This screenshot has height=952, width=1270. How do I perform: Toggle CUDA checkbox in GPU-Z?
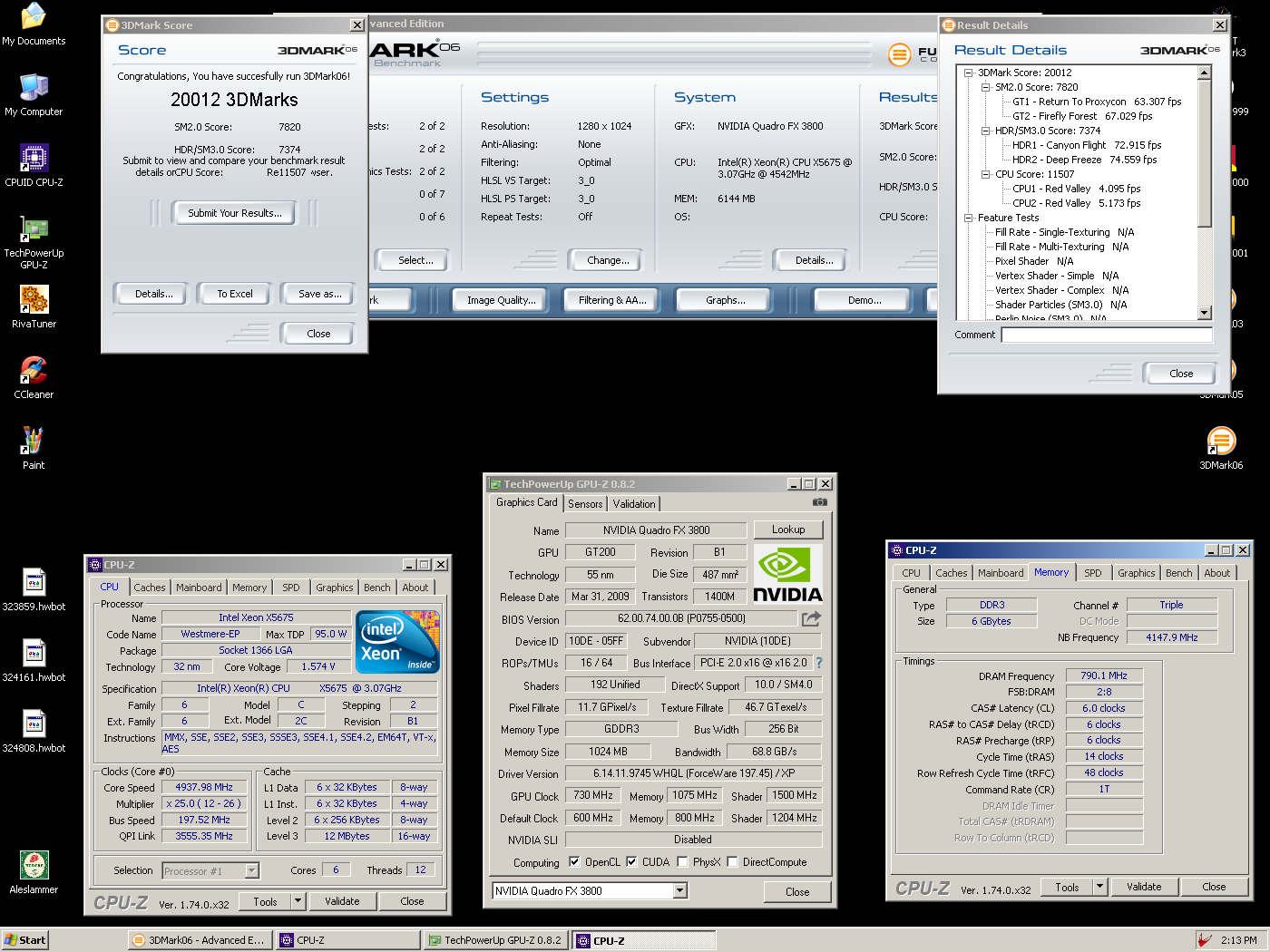tap(631, 861)
